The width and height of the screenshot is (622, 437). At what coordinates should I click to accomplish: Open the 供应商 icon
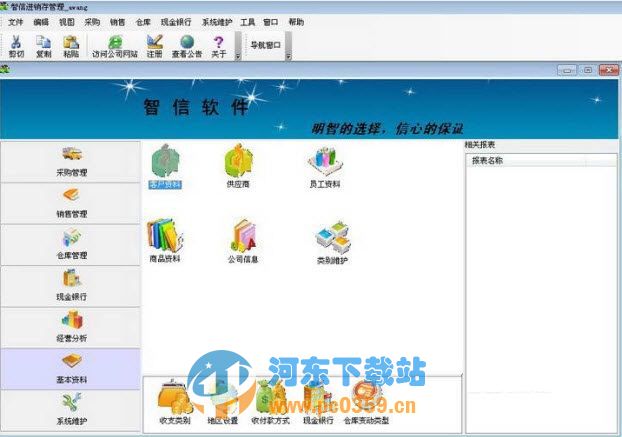(238, 166)
